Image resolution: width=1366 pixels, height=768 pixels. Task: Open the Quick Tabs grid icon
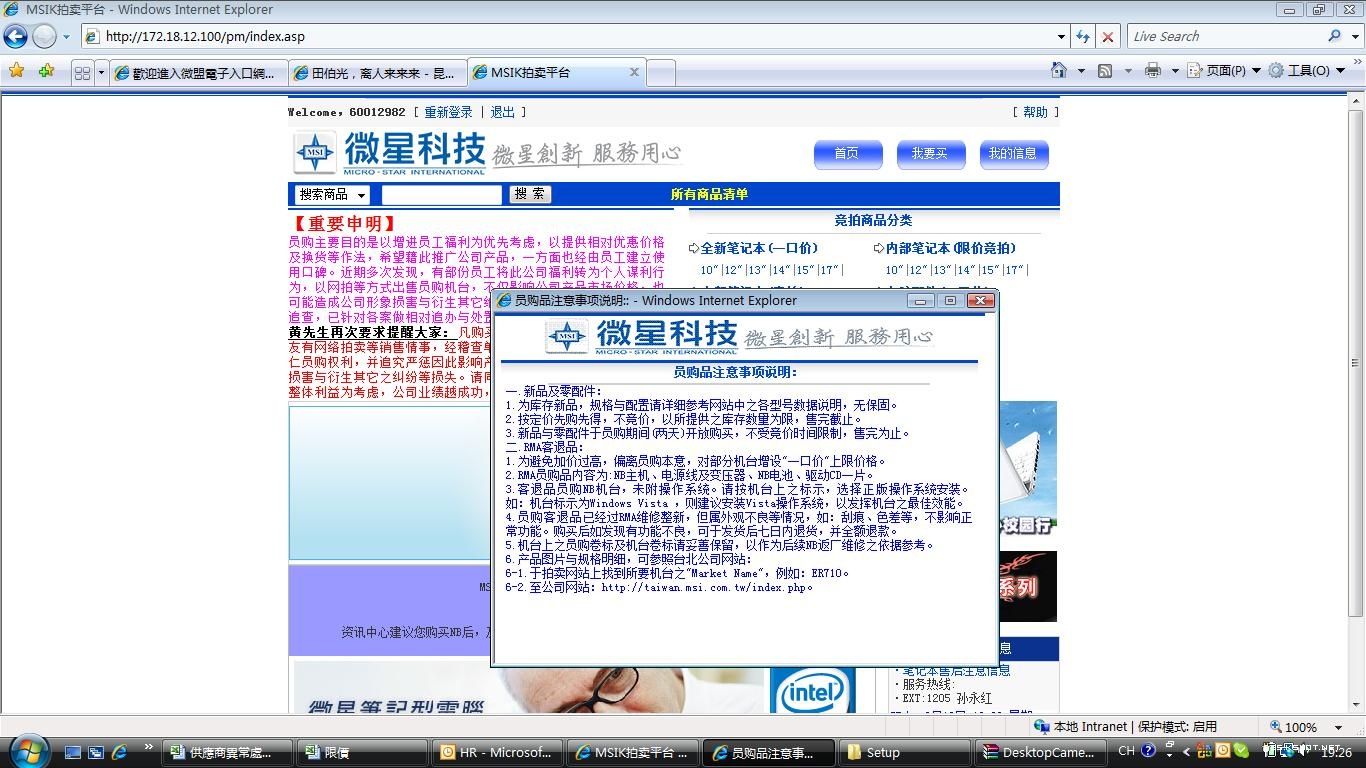click(x=82, y=73)
